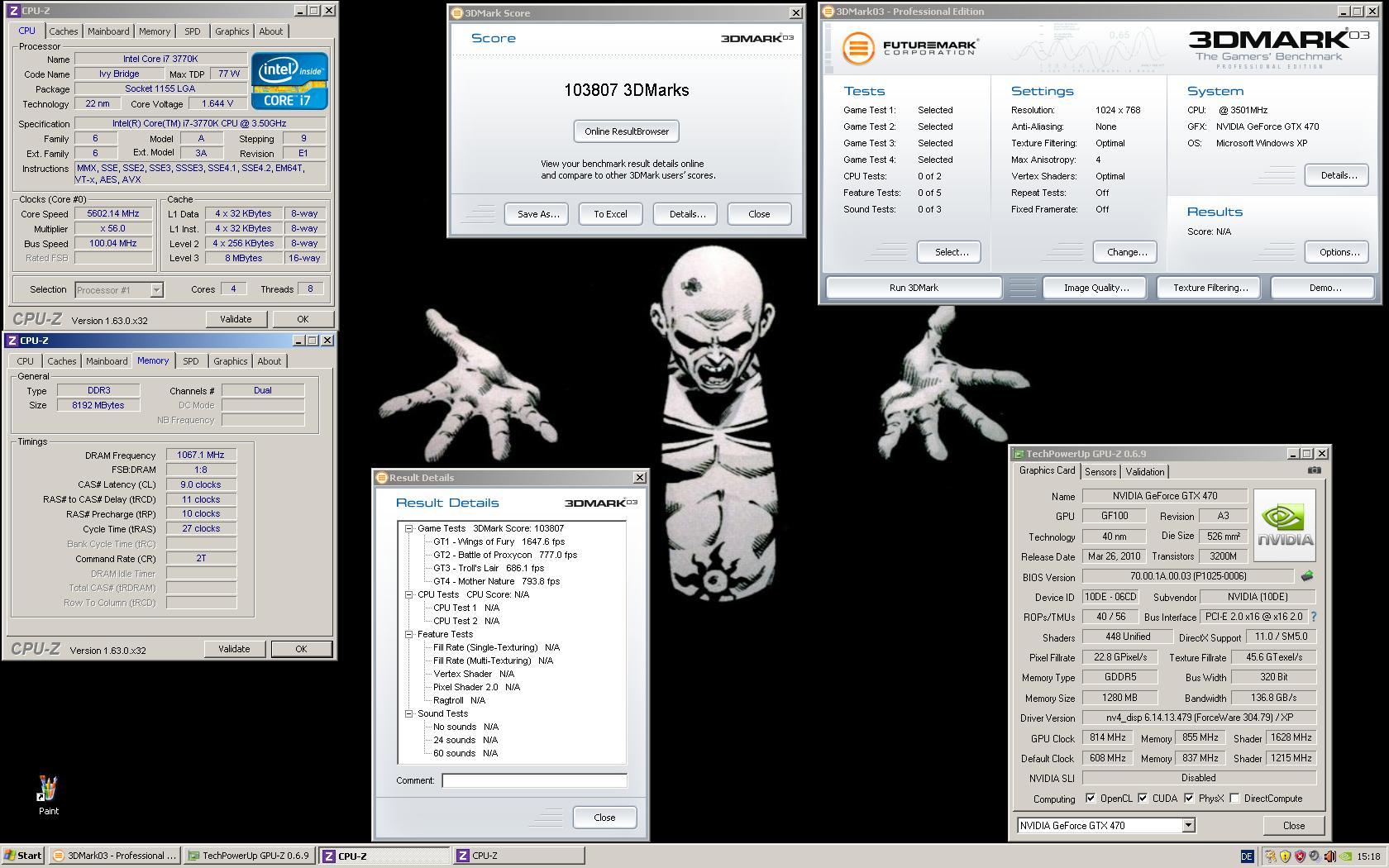Viewport: 1389px width, 868px height.
Task: Click Change settings button in 3DMark03
Action: [1126, 252]
